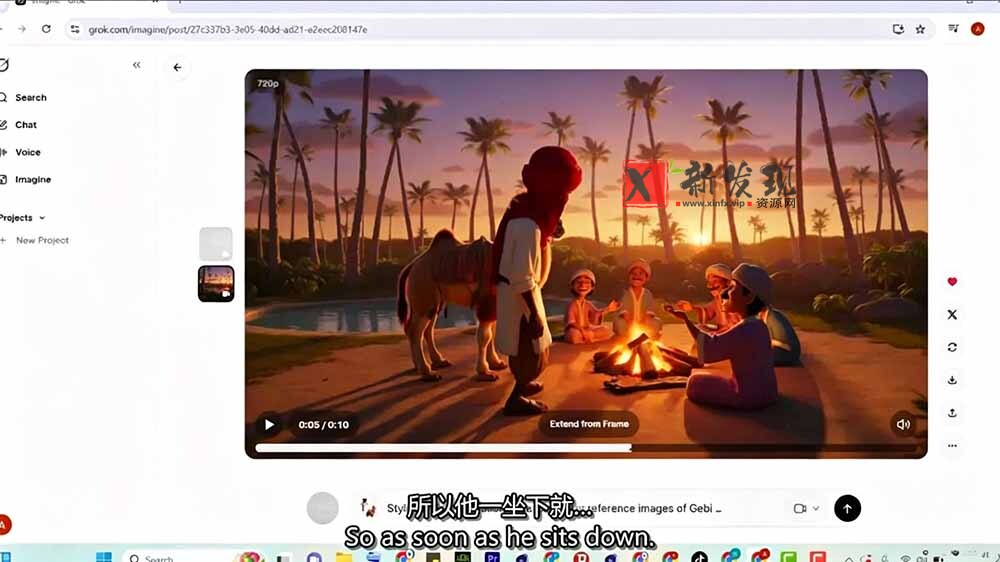This screenshot has height=562, width=1000.
Task: Open TikTok from the taskbar
Action: [x=700, y=558]
